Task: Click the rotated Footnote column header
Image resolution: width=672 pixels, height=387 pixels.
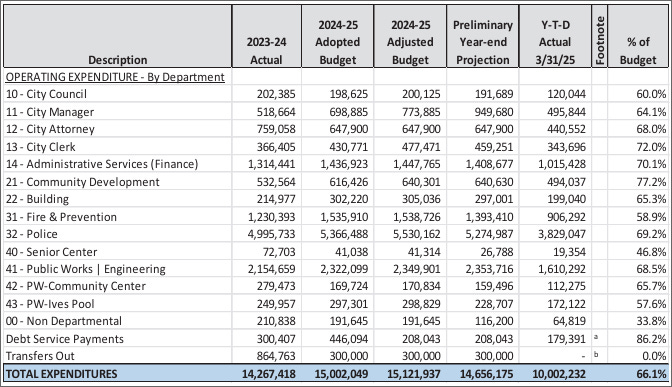Action: click(x=600, y=40)
